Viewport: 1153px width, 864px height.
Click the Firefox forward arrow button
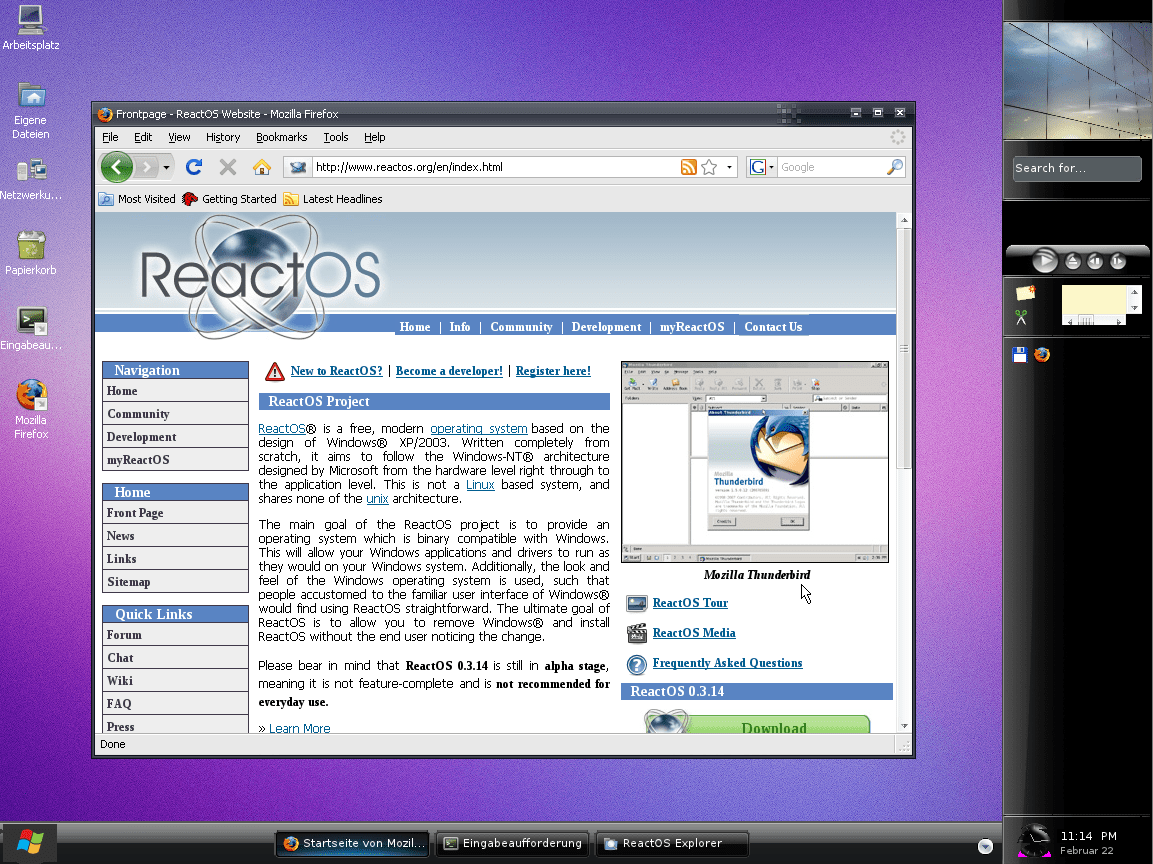(x=147, y=168)
